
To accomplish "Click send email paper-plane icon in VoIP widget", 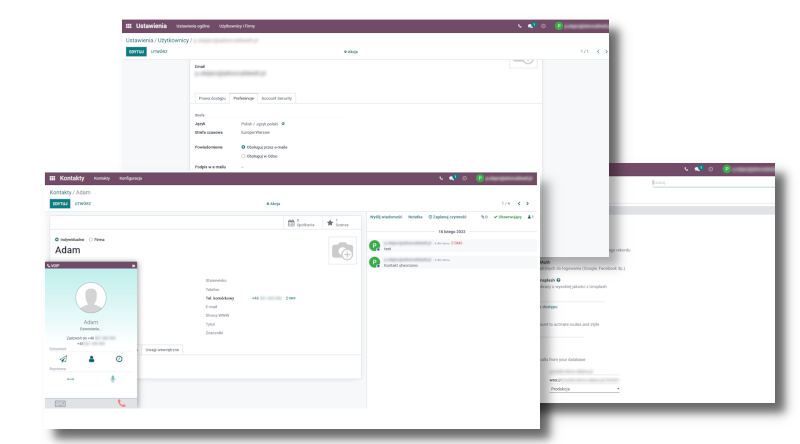I will pyautogui.click(x=63, y=359).
